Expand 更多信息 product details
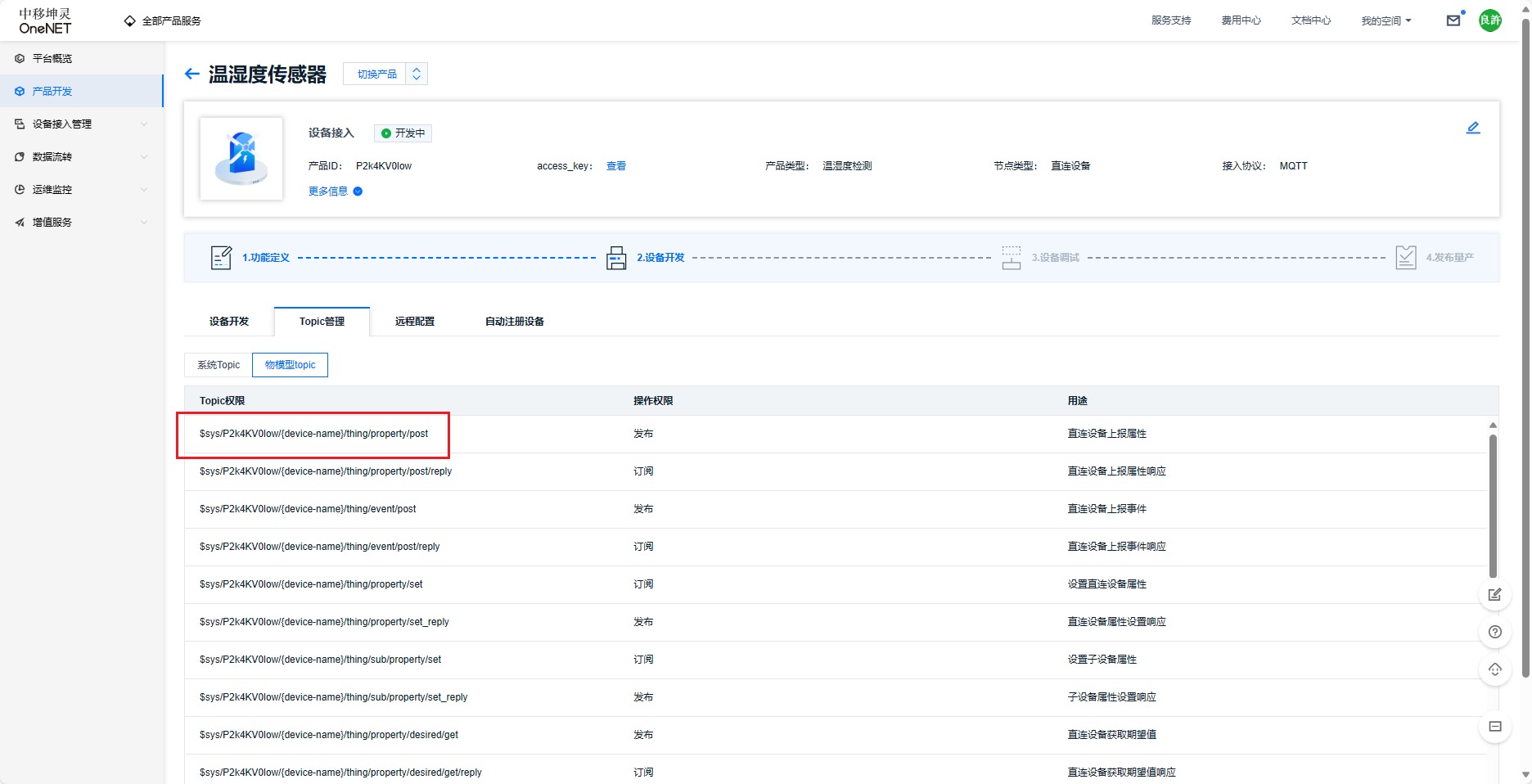Viewport: 1532px width, 784px height. [335, 191]
